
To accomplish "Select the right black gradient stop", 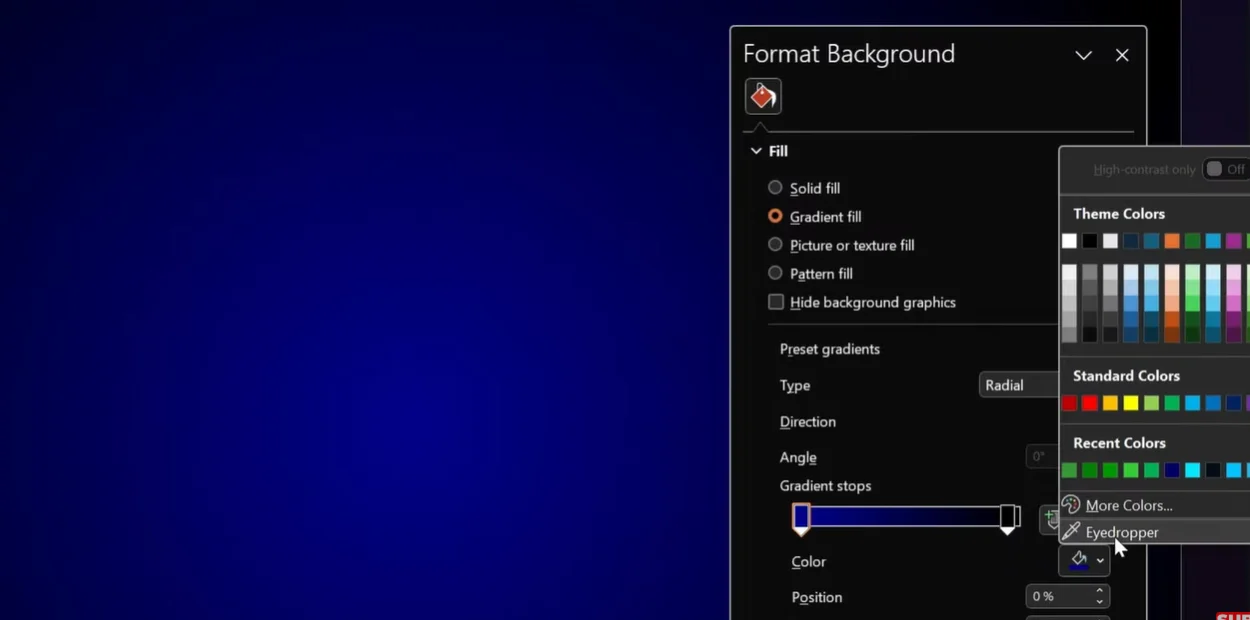I will coord(1008,517).
